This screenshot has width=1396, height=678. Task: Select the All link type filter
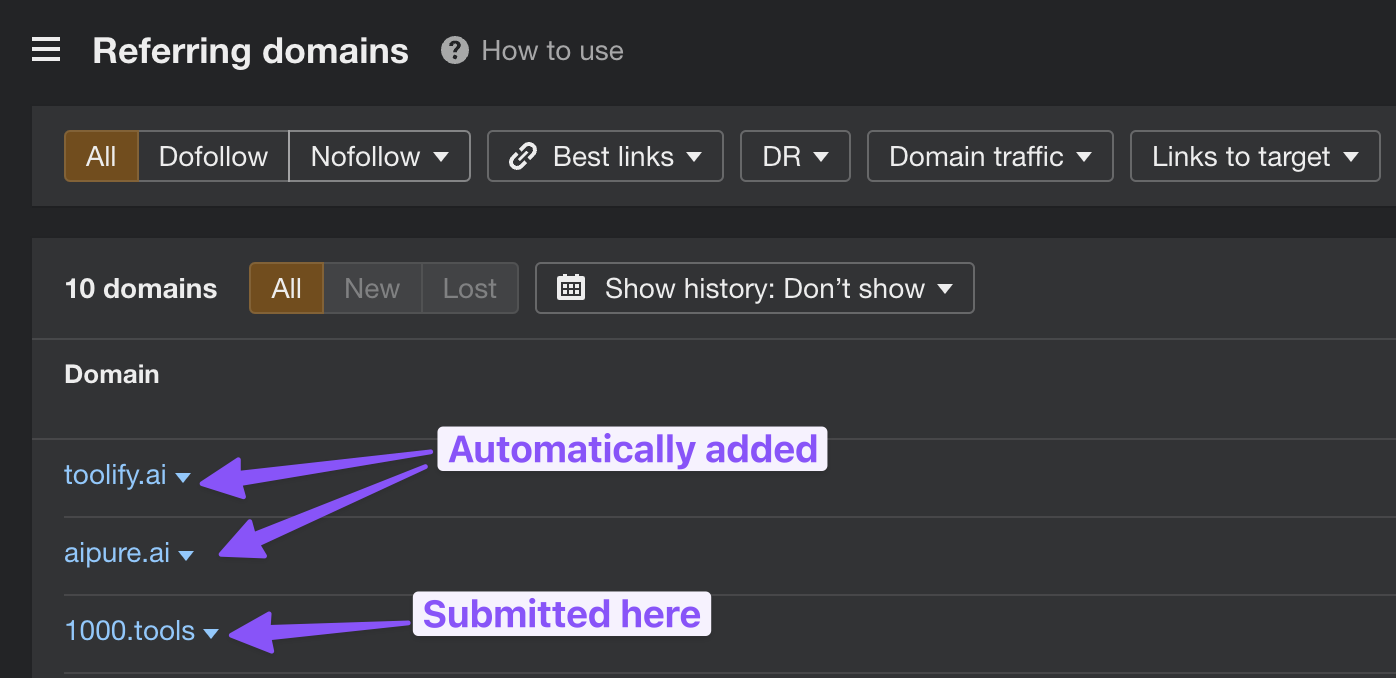point(101,156)
